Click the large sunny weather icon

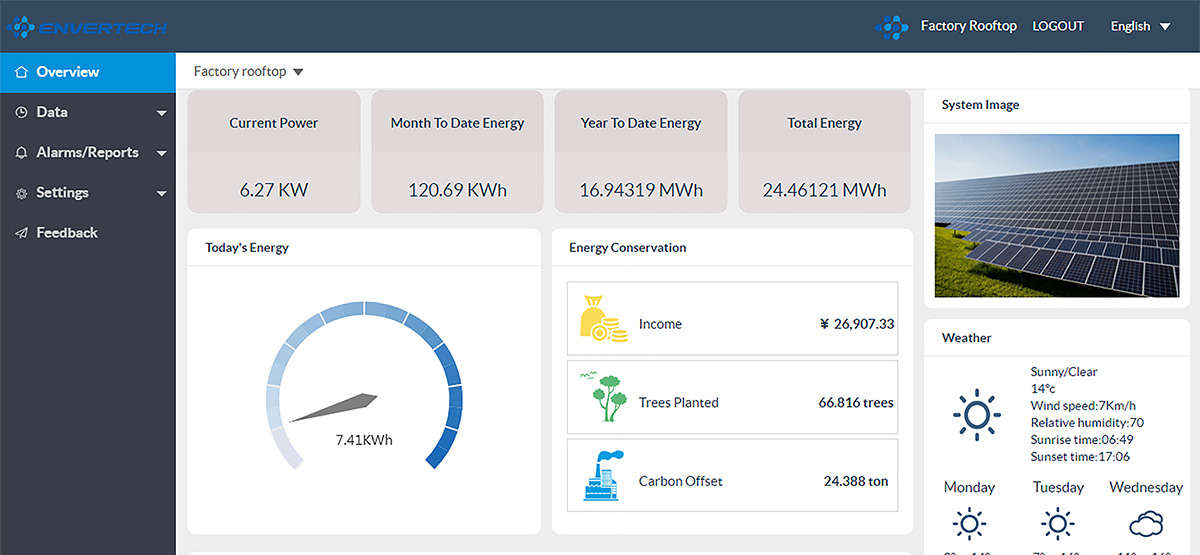click(977, 414)
